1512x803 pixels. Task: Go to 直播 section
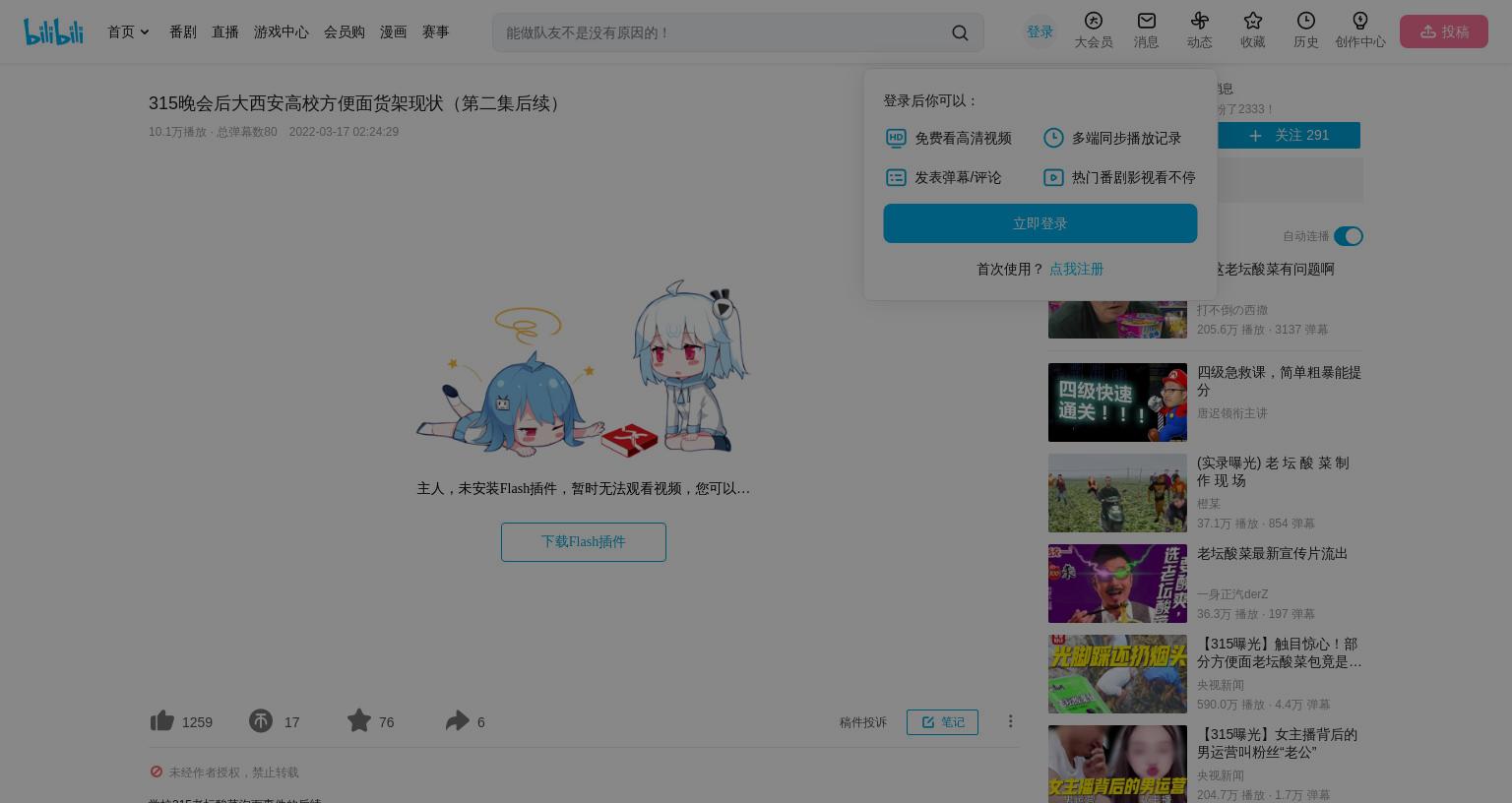pos(225,32)
